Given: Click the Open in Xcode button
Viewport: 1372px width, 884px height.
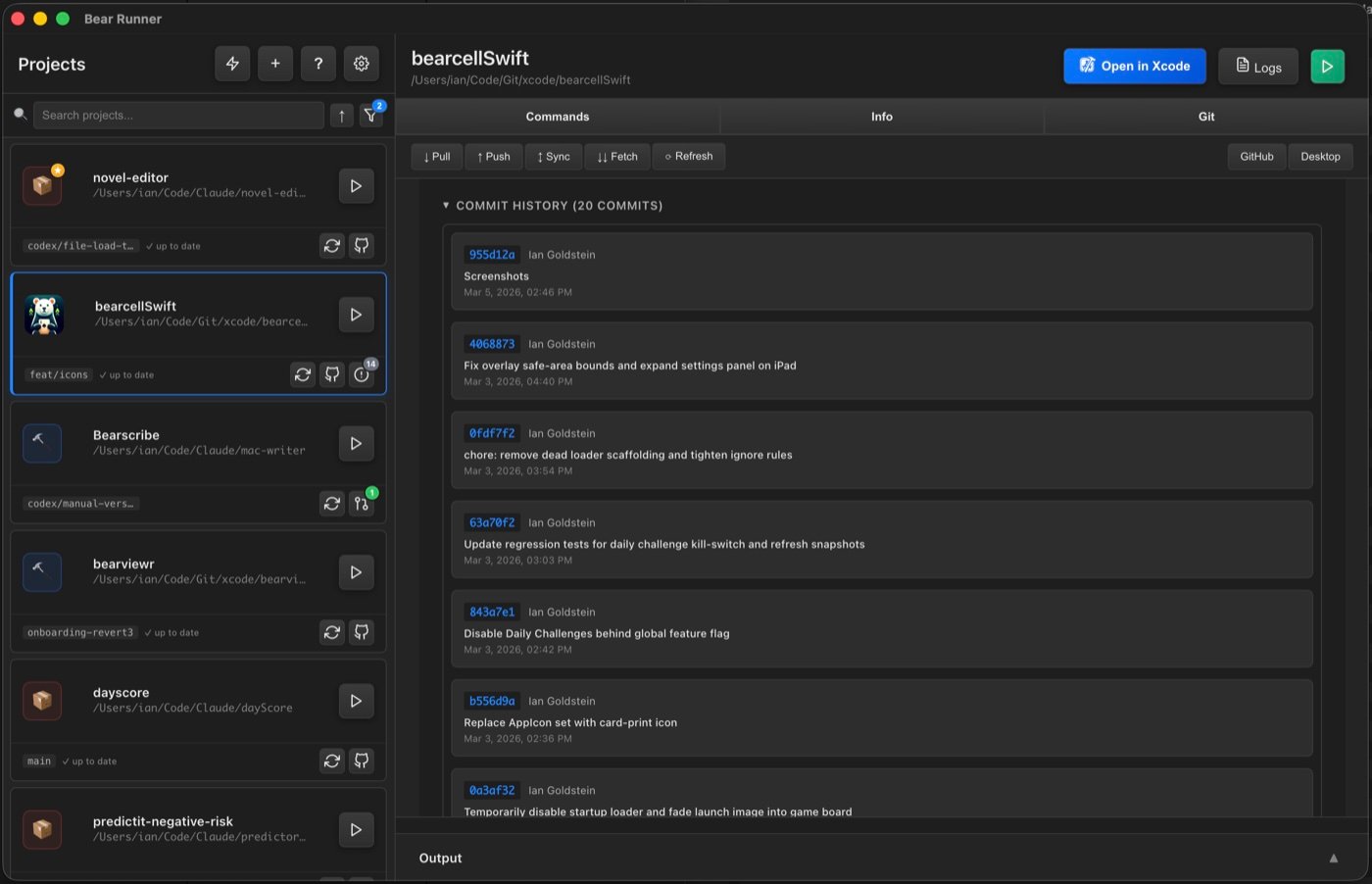Looking at the screenshot, I should [x=1134, y=66].
